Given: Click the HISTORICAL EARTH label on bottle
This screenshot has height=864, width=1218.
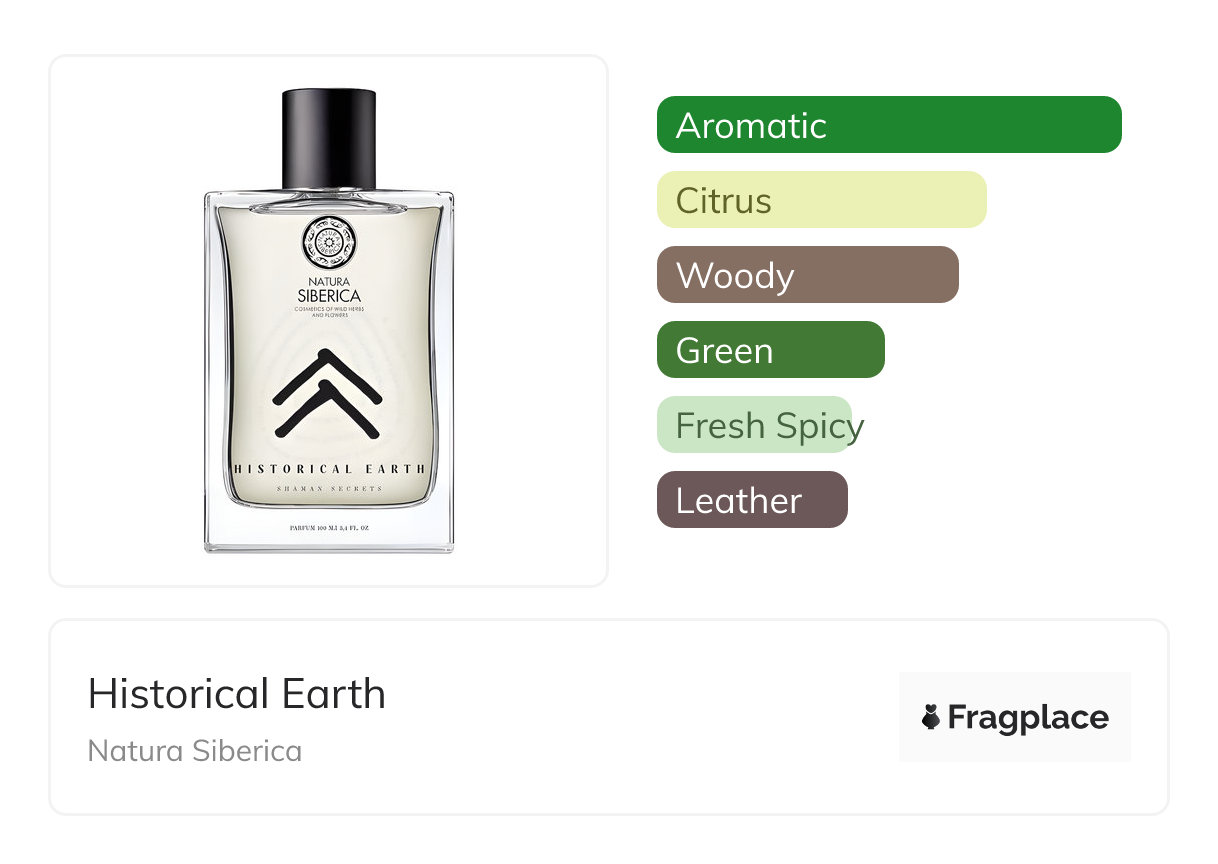Looking at the screenshot, I should pos(329,469).
